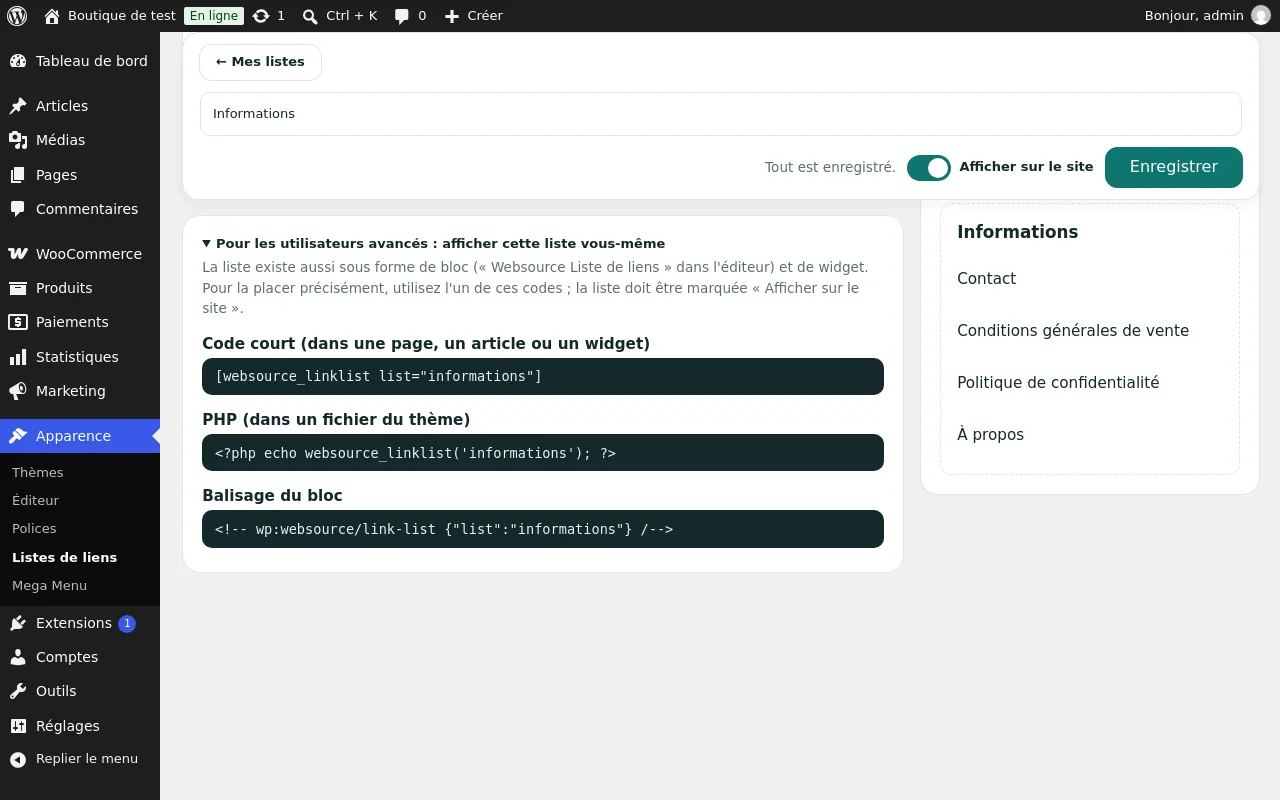The width and height of the screenshot is (1280, 800).
Task: Click the En ligne status badge
Action: click(x=214, y=16)
